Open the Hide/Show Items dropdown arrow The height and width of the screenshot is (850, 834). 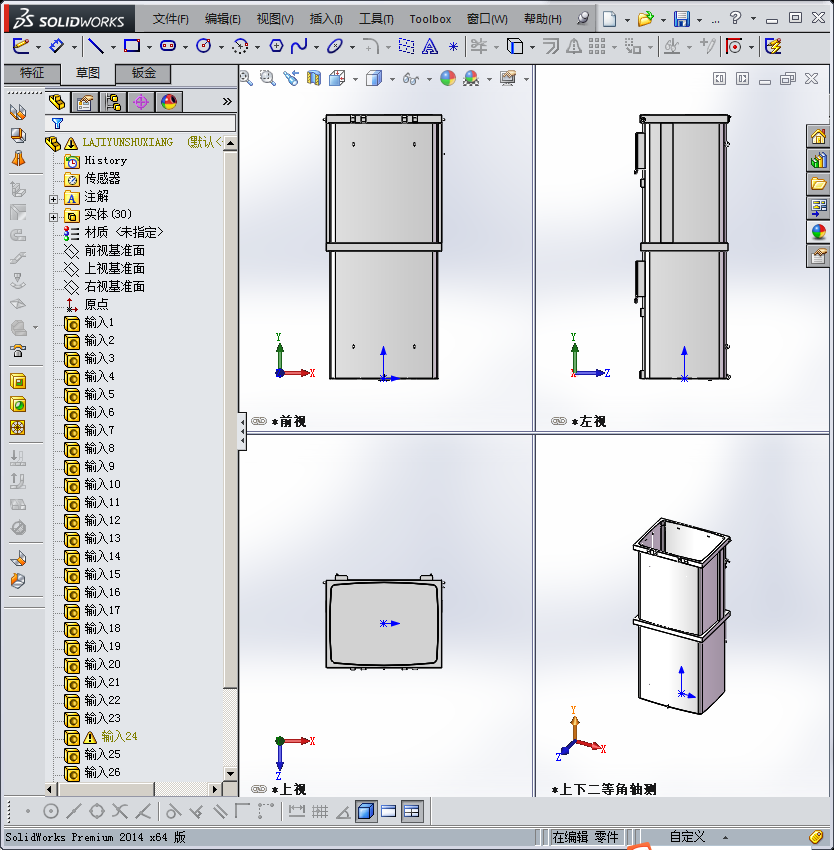429,80
